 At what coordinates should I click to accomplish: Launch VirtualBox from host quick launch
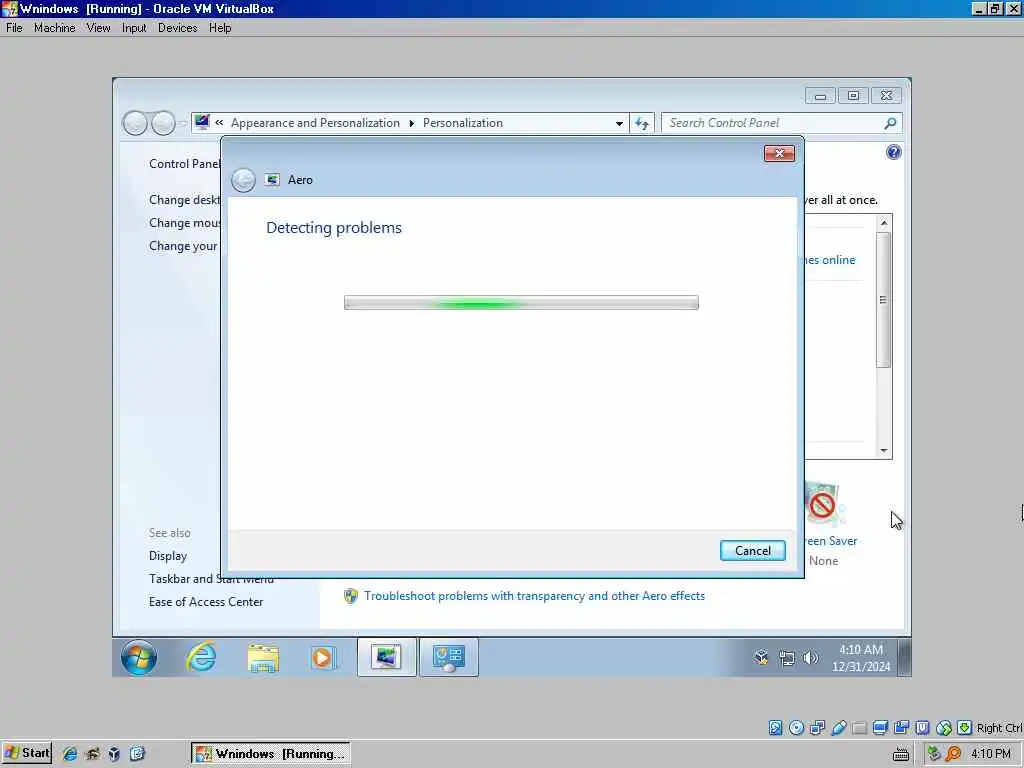point(114,754)
